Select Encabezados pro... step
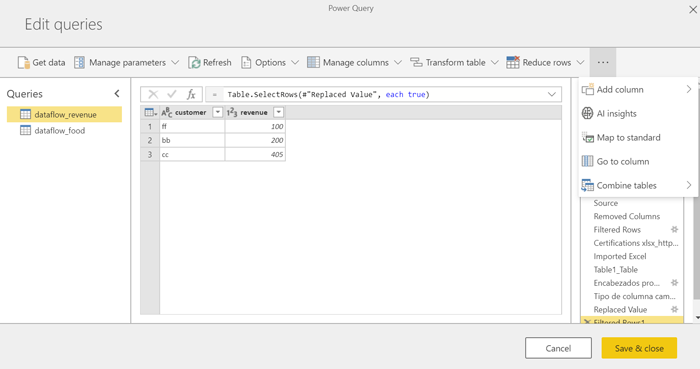This screenshot has width=700, height=369. 625,283
